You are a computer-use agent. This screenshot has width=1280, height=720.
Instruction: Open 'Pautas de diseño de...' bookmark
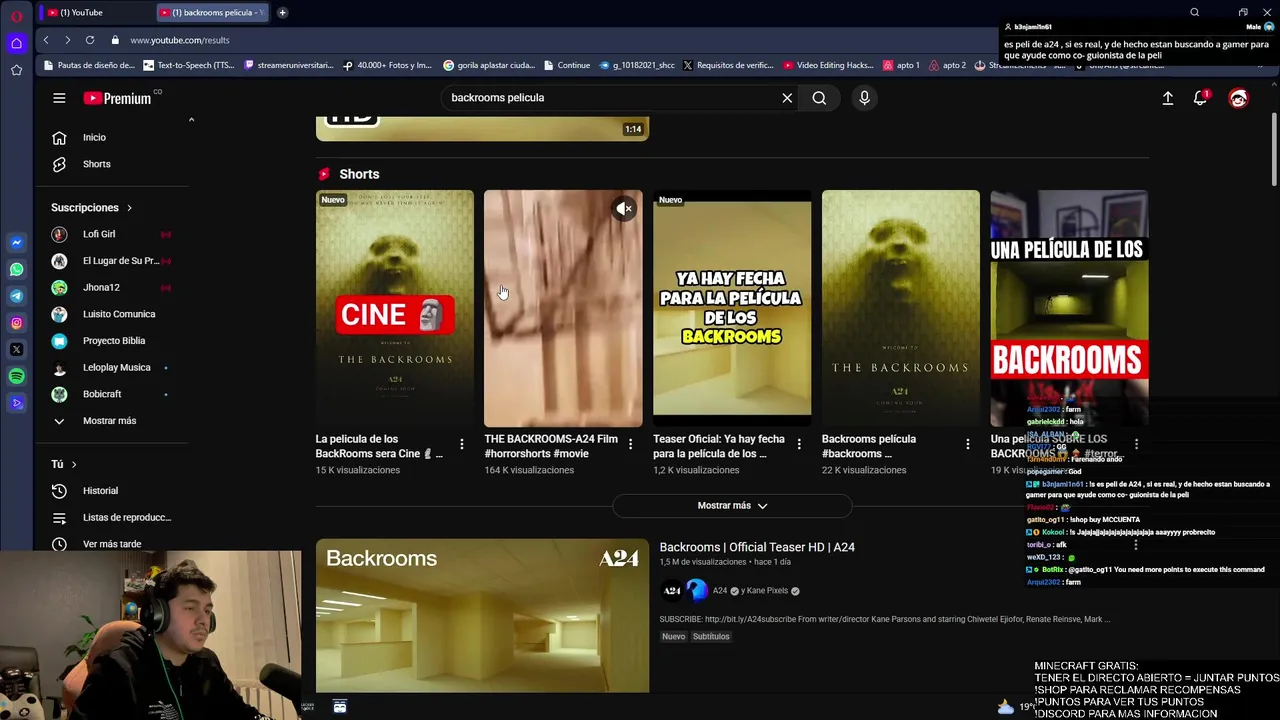[89, 65]
